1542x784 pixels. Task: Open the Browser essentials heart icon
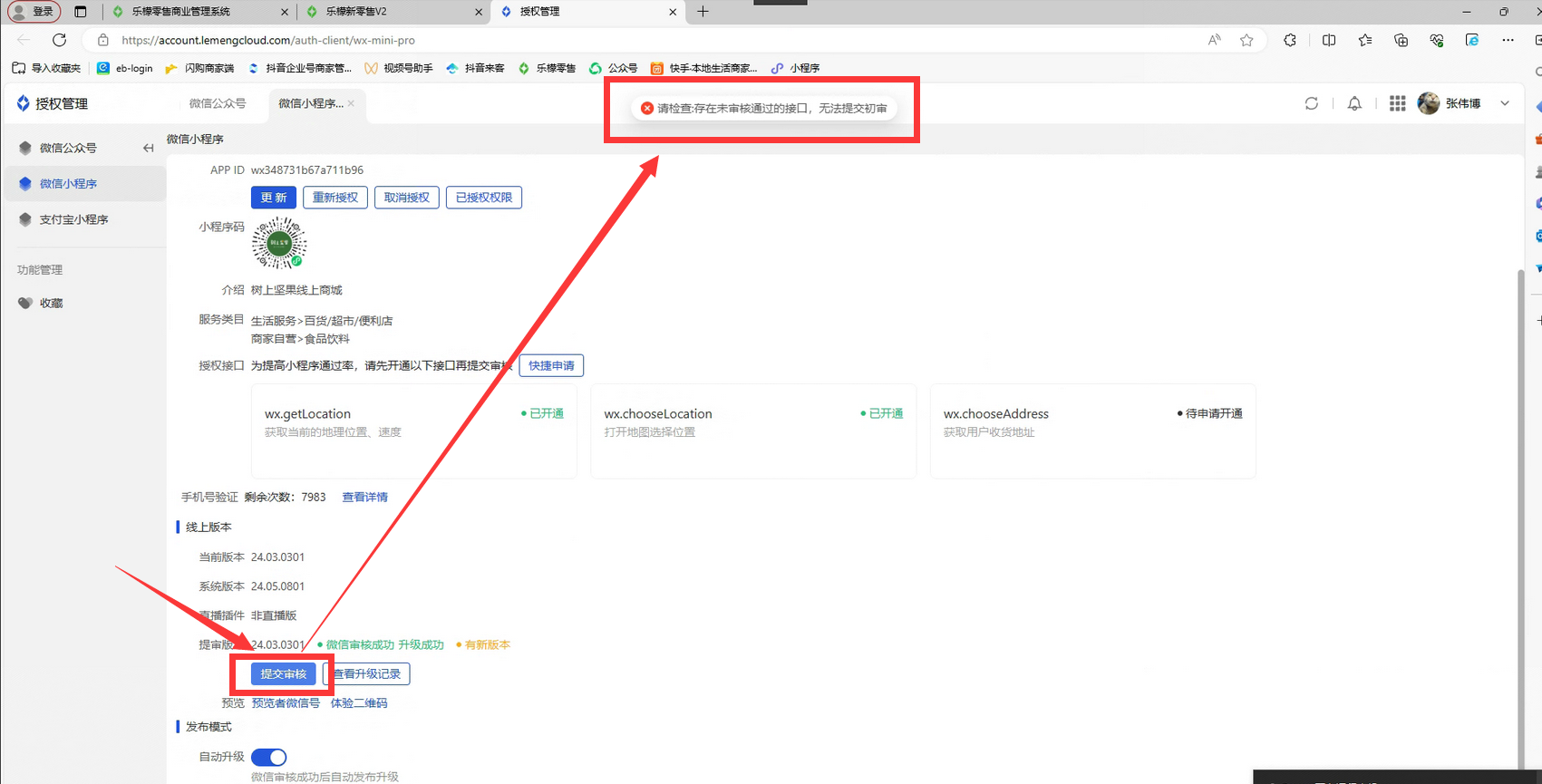point(1437,40)
